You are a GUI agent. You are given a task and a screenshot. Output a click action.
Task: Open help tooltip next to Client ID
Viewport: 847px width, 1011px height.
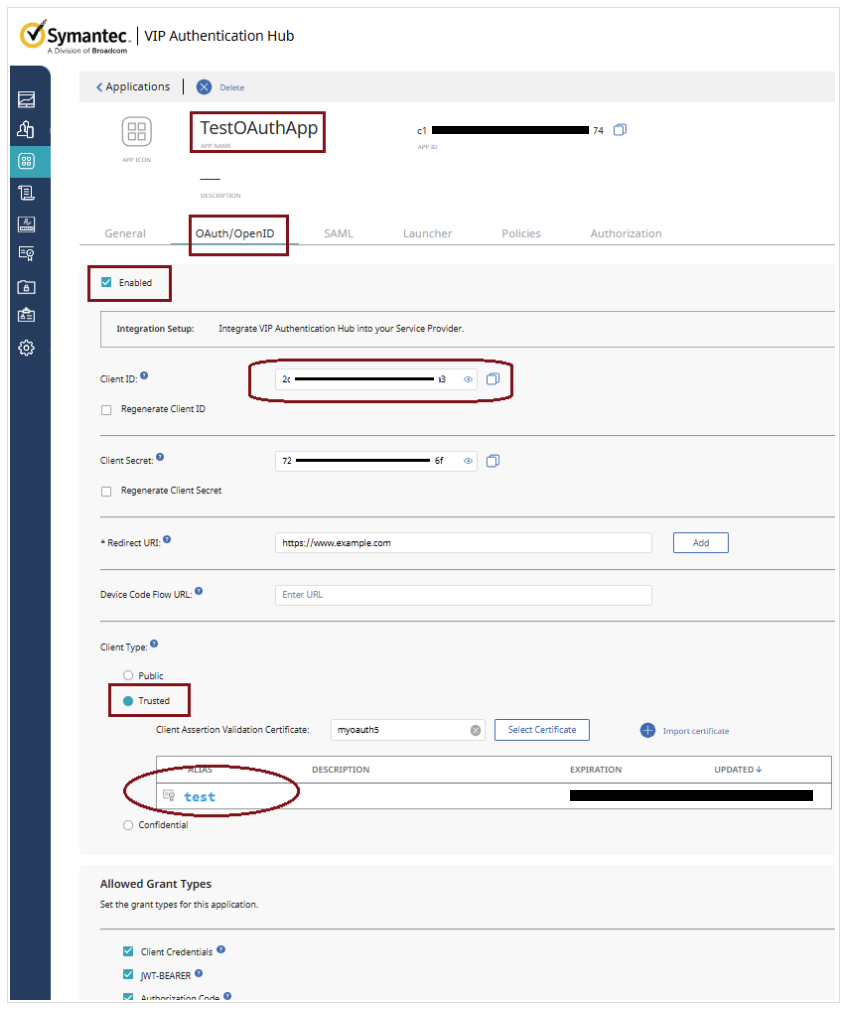(144, 375)
